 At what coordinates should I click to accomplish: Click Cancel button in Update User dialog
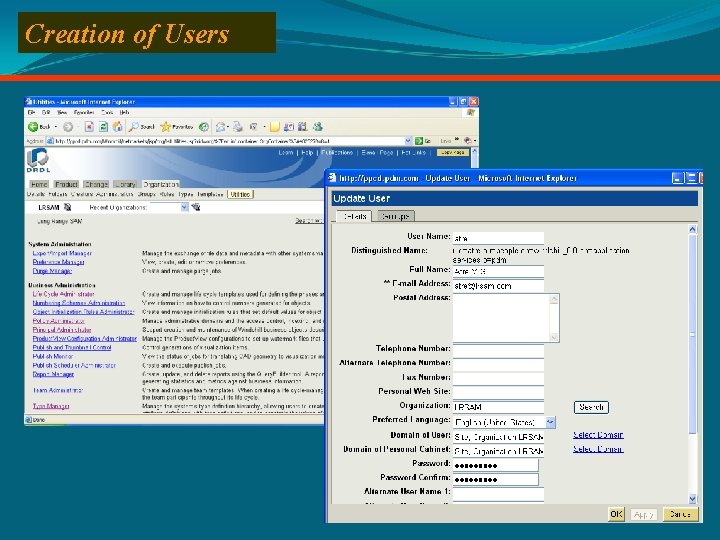point(681,514)
